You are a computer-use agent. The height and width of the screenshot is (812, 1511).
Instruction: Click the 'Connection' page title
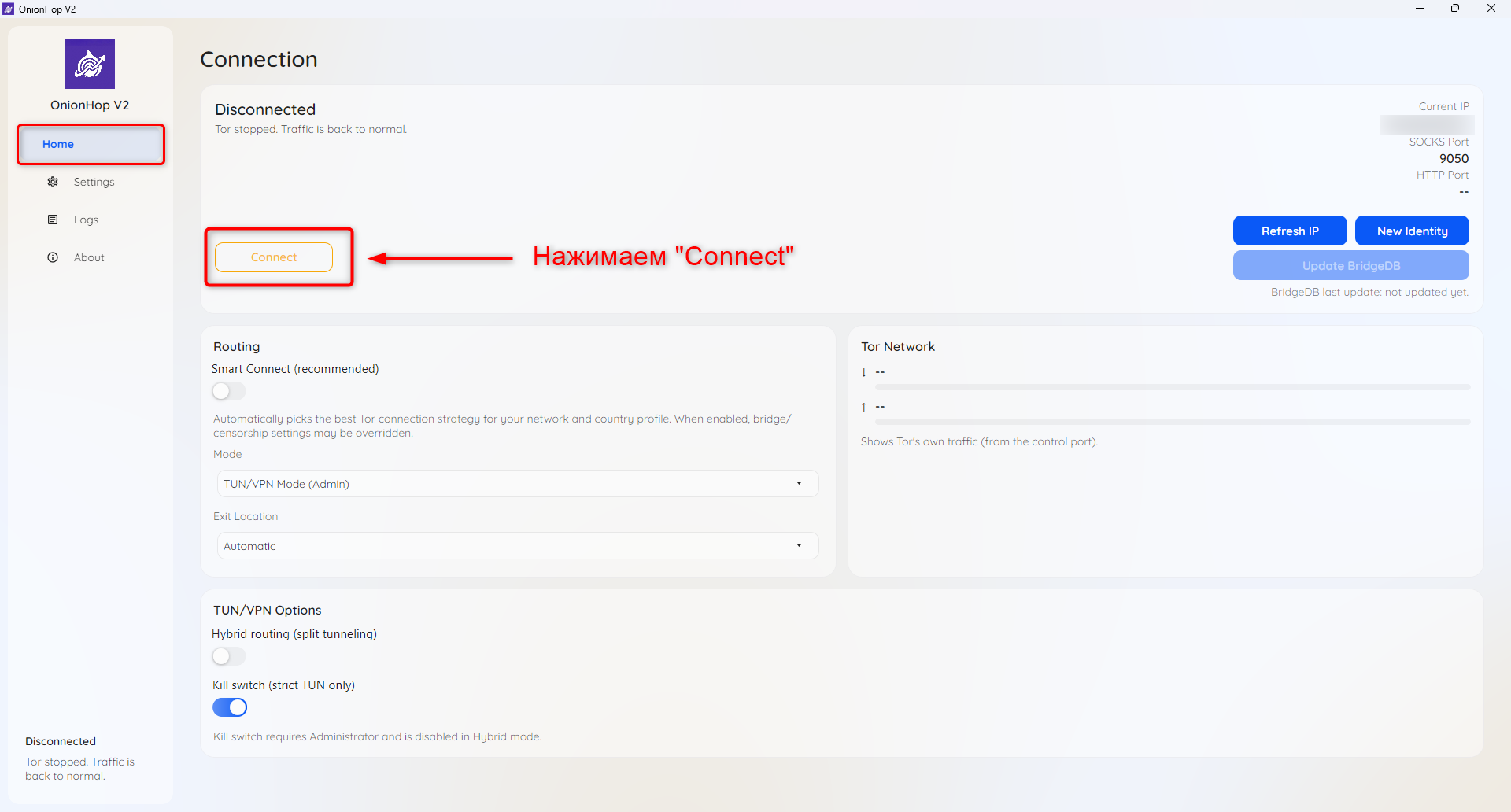pyautogui.click(x=259, y=59)
